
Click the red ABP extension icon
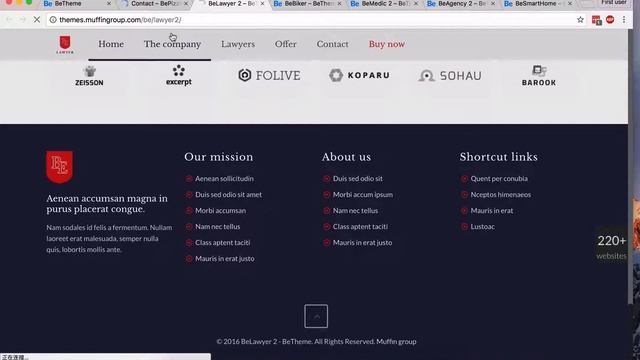(x=610, y=20)
